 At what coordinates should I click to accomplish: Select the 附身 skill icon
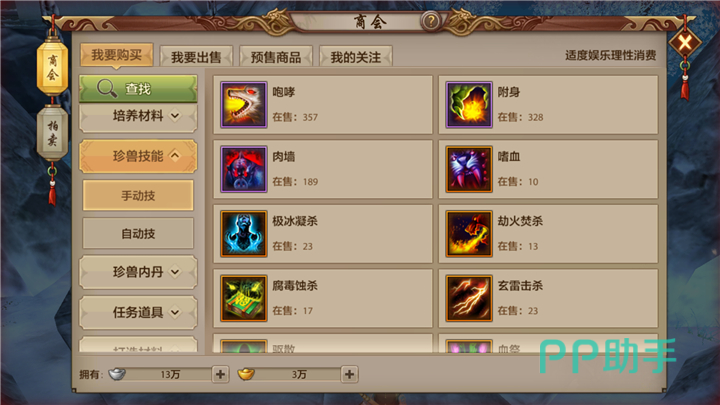(x=469, y=105)
